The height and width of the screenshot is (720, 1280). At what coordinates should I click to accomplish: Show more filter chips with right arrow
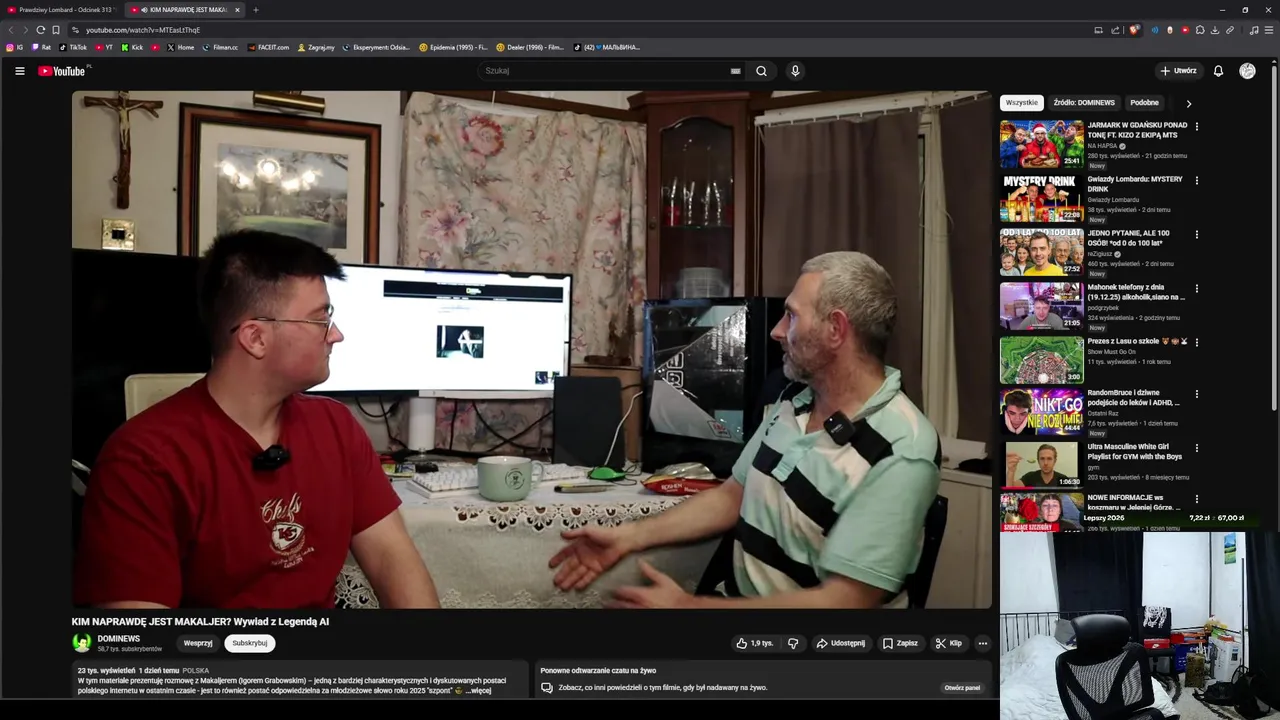(x=1188, y=103)
